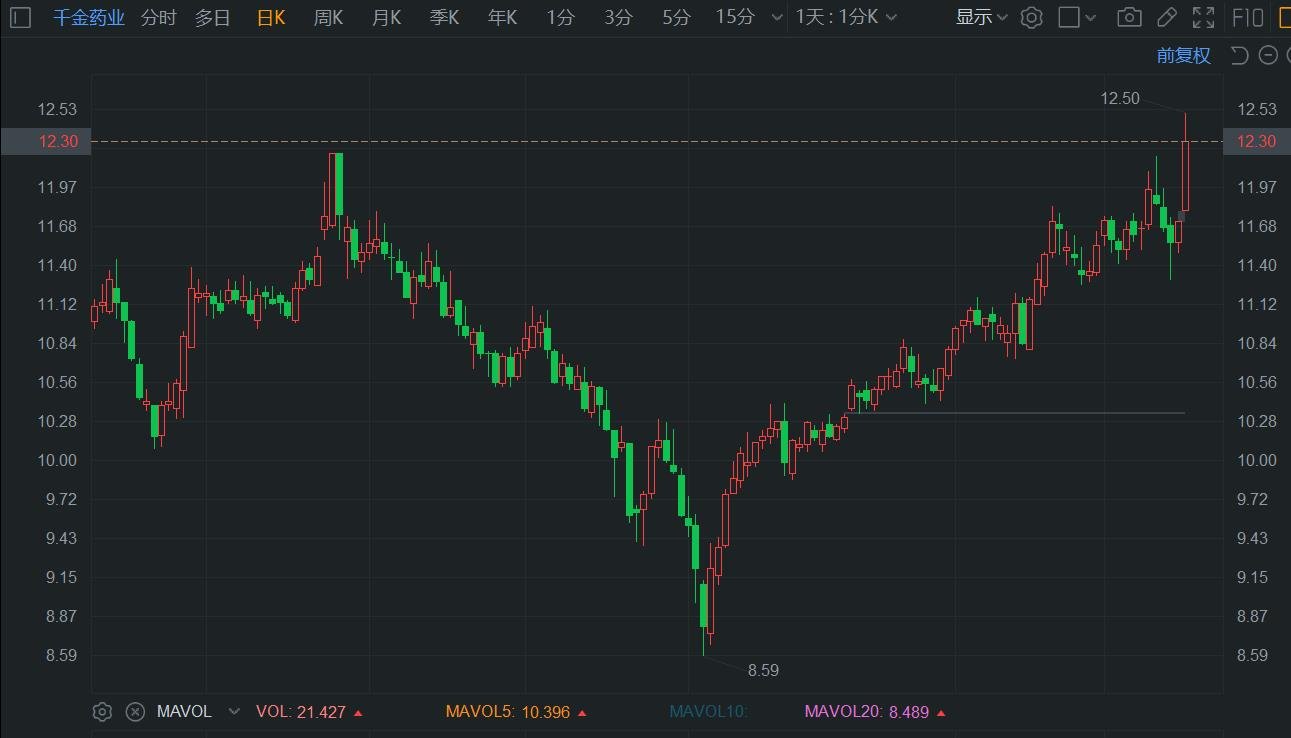Switch to the 1分 interval
The width and height of the screenshot is (1291, 738).
[x=560, y=17]
